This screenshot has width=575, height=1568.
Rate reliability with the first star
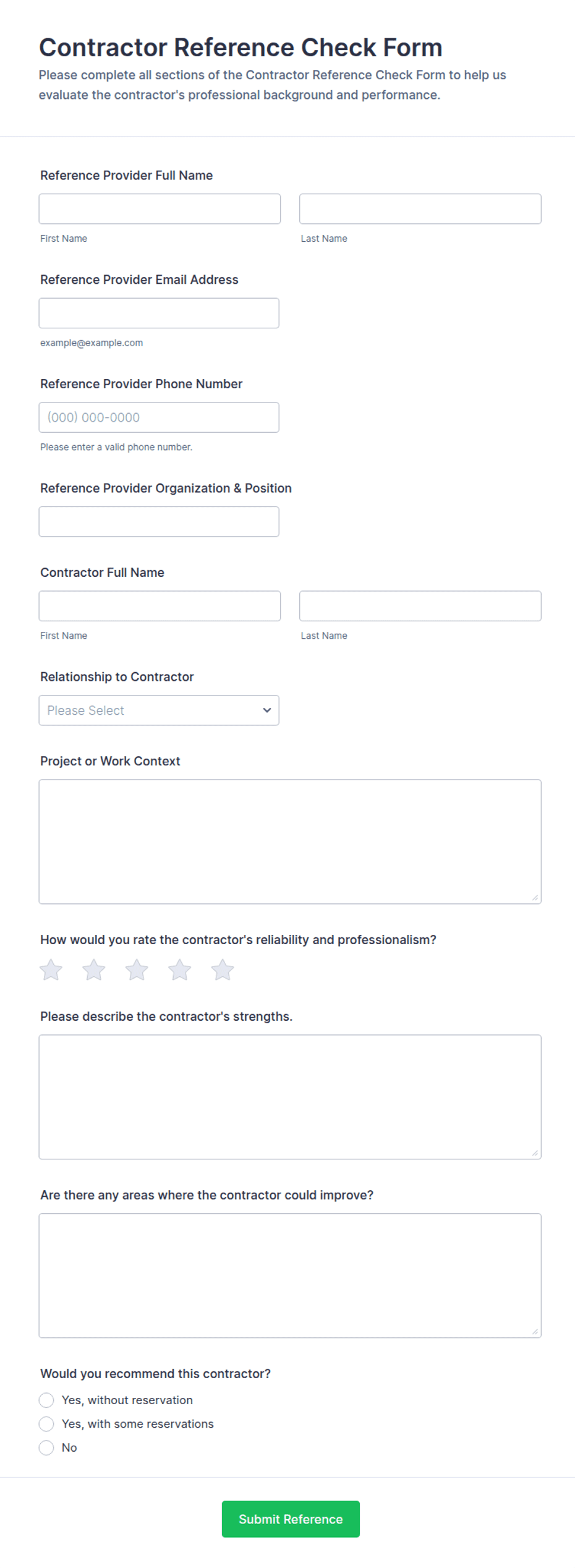coord(51,969)
